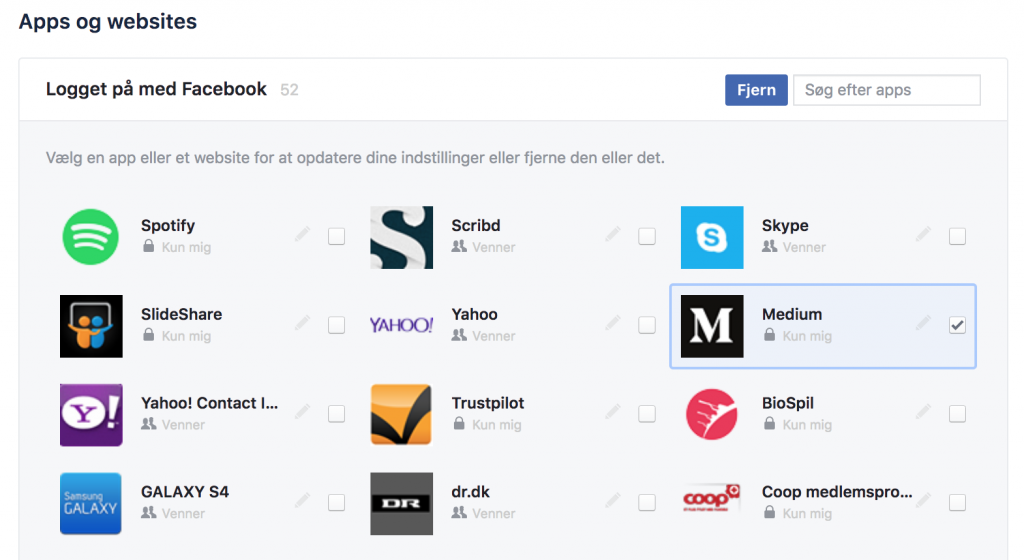Image resolution: width=1024 pixels, height=560 pixels.
Task: Edit Spotify settings via pencil icon
Action: (x=302, y=234)
